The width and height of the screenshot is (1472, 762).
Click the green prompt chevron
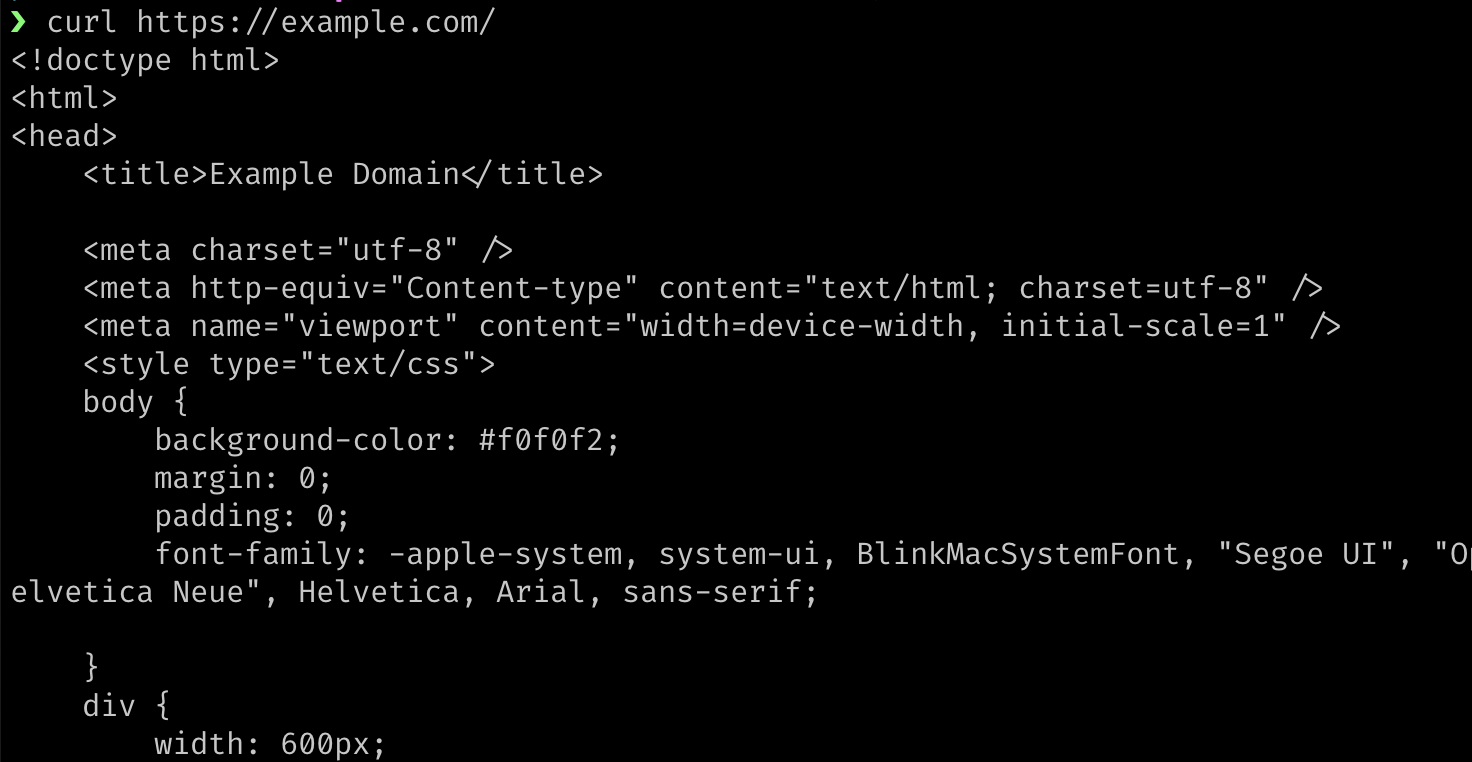coord(19,22)
